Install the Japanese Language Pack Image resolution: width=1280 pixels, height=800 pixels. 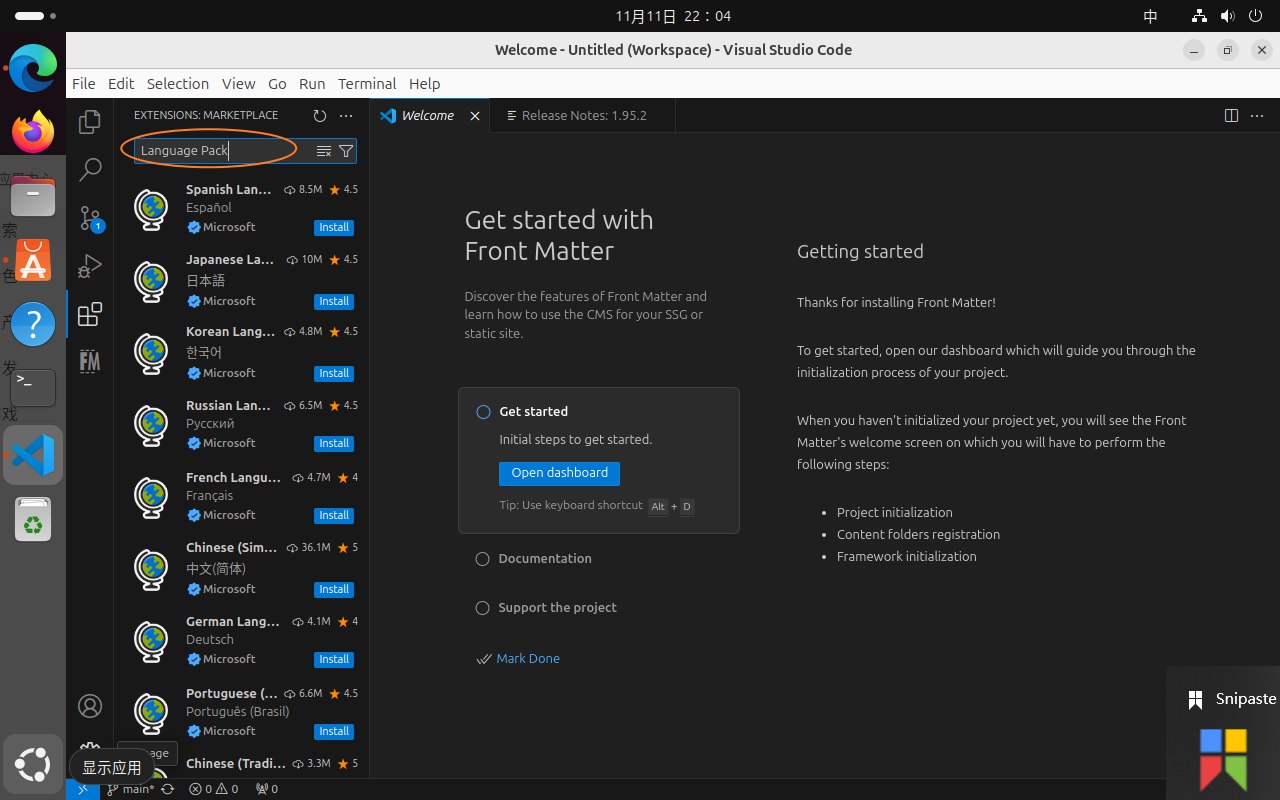(x=334, y=302)
